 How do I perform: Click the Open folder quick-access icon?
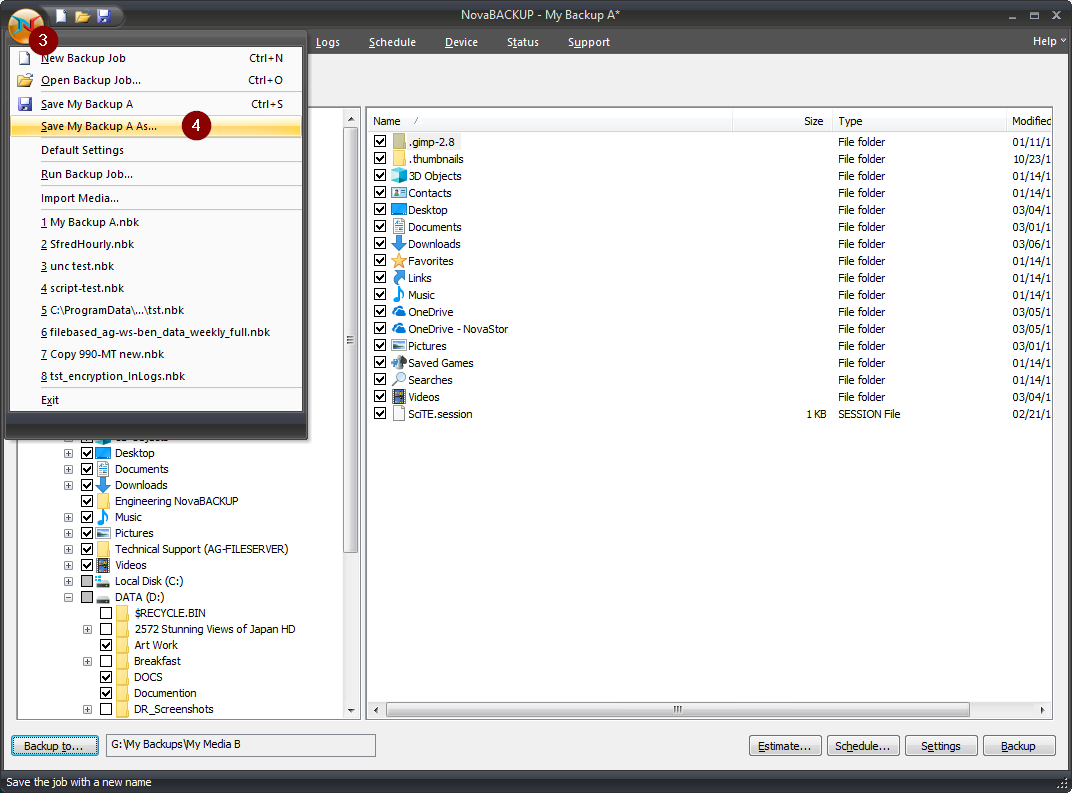pos(82,16)
